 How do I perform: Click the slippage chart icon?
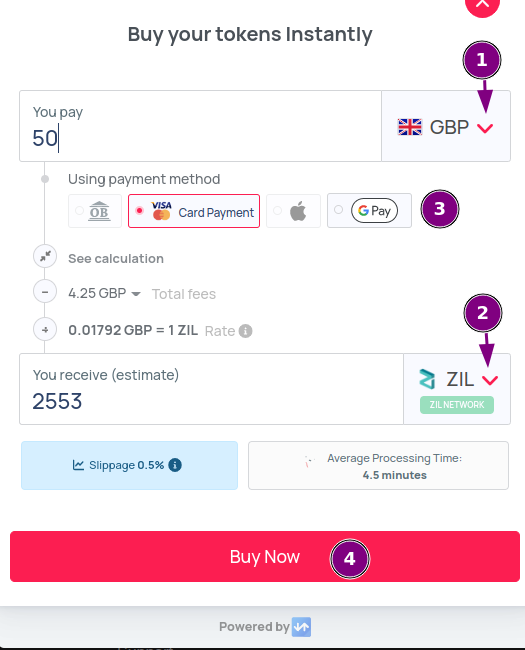[x=78, y=465]
